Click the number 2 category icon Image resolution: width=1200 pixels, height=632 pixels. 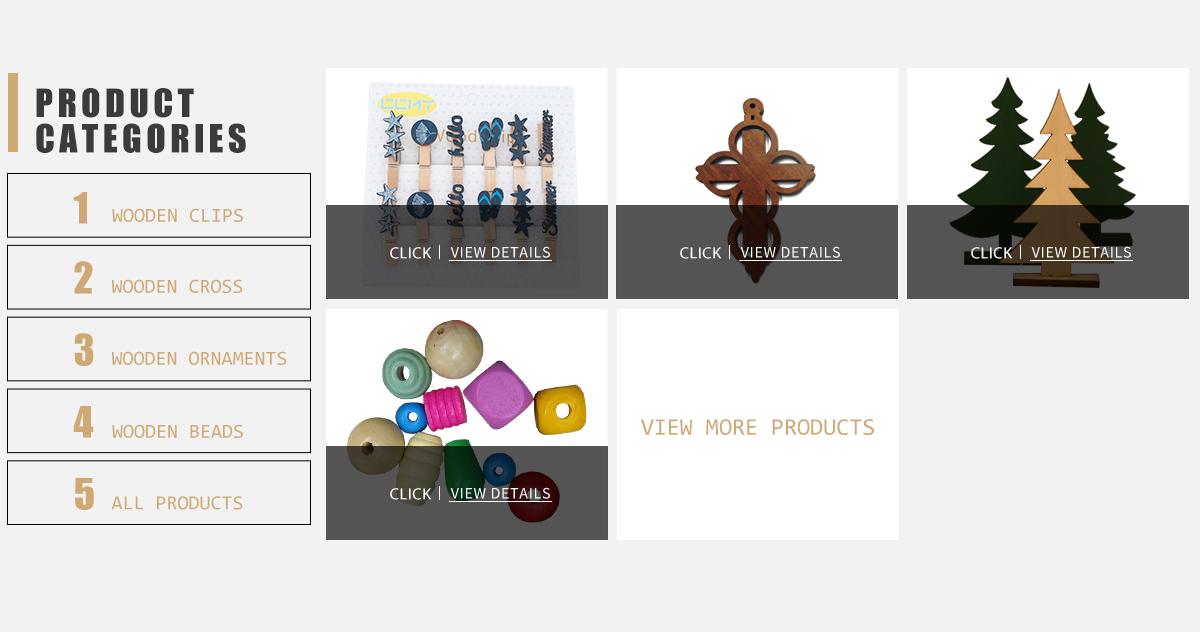click(83, 279)
